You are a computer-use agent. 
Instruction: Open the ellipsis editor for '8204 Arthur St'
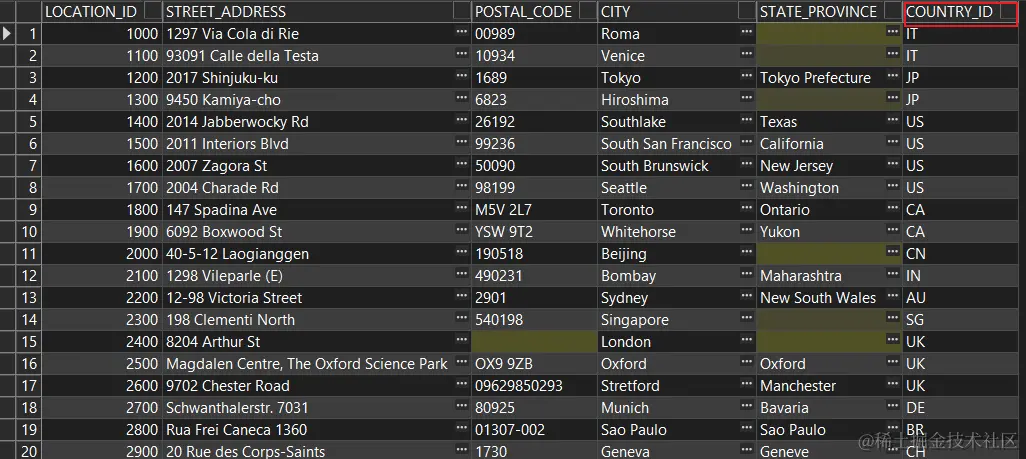click(x=462, y=340)
